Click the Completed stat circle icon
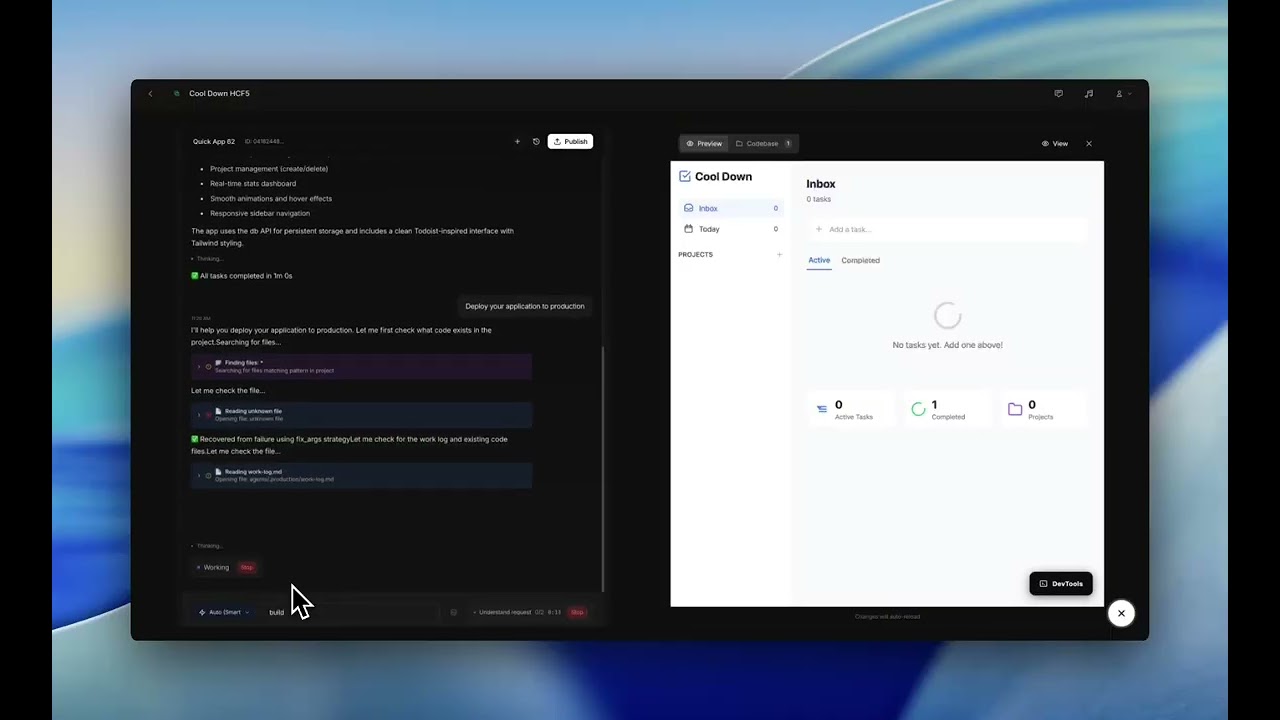This screenshot has width=1280, height=720. pos(918,409)
